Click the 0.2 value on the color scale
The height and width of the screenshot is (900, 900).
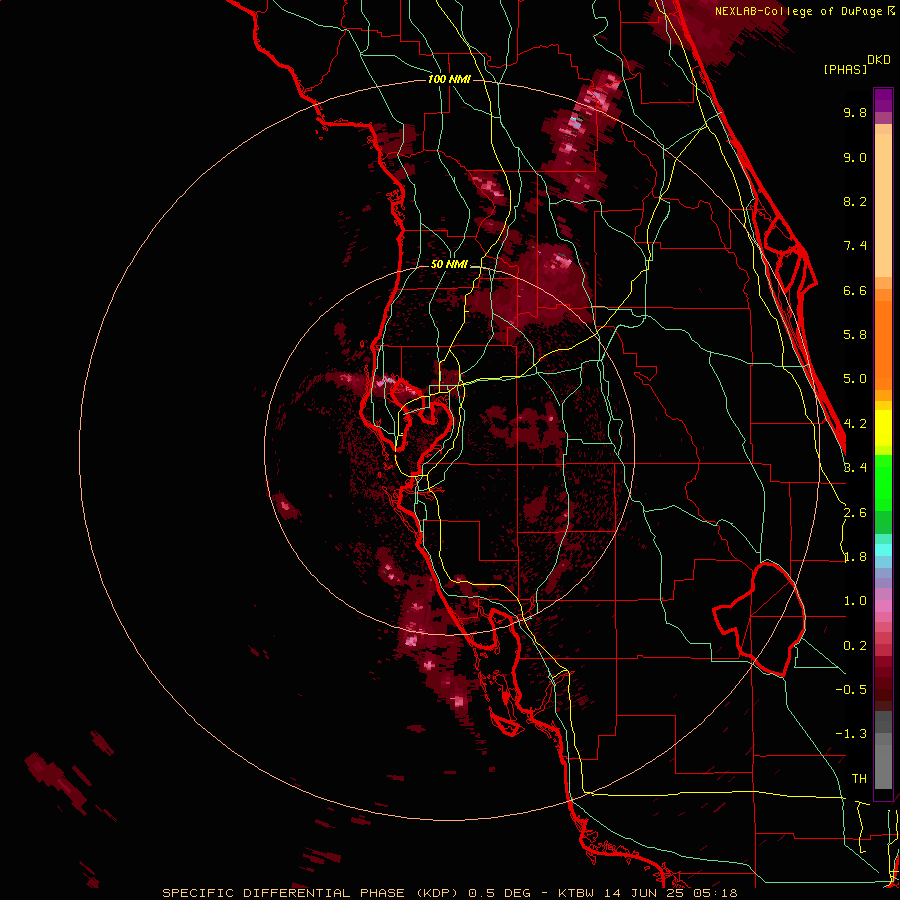click(x=855, y=646)
